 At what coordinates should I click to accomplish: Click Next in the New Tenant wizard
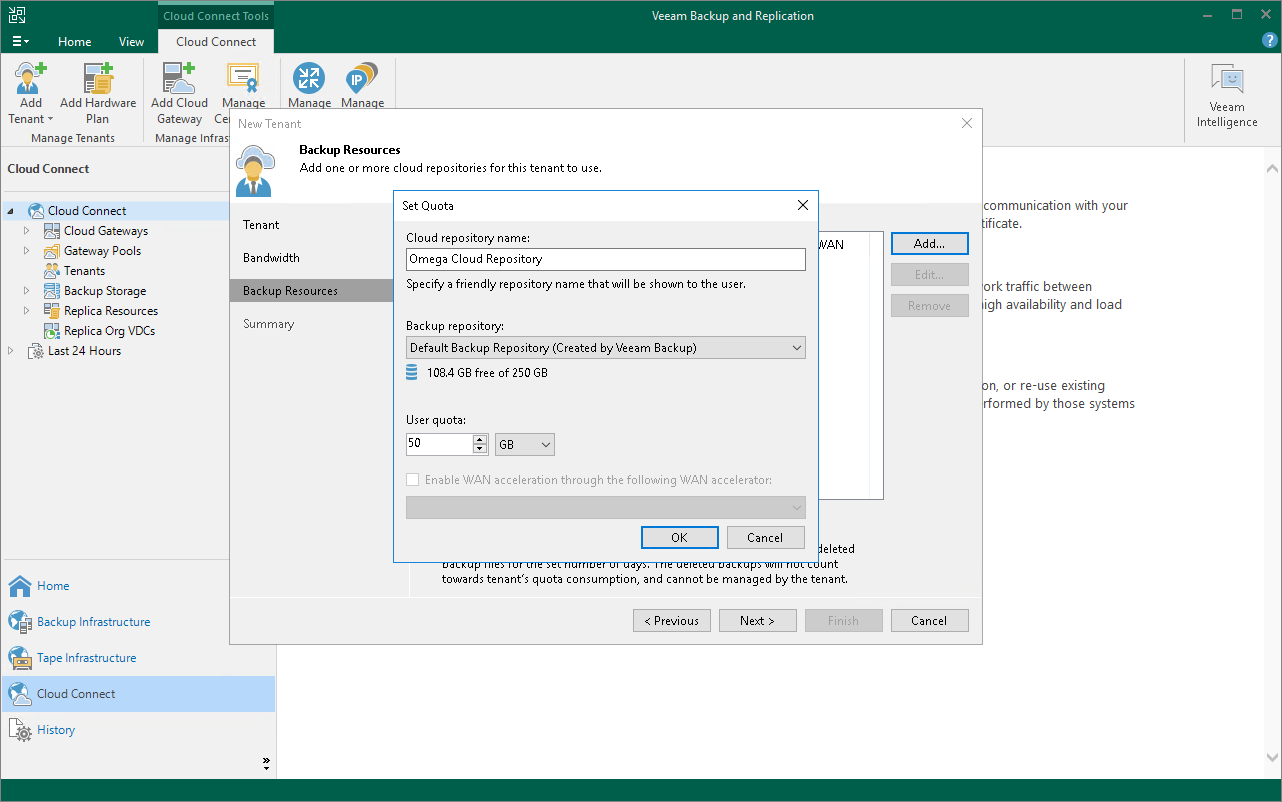click(x=757, y=620)
